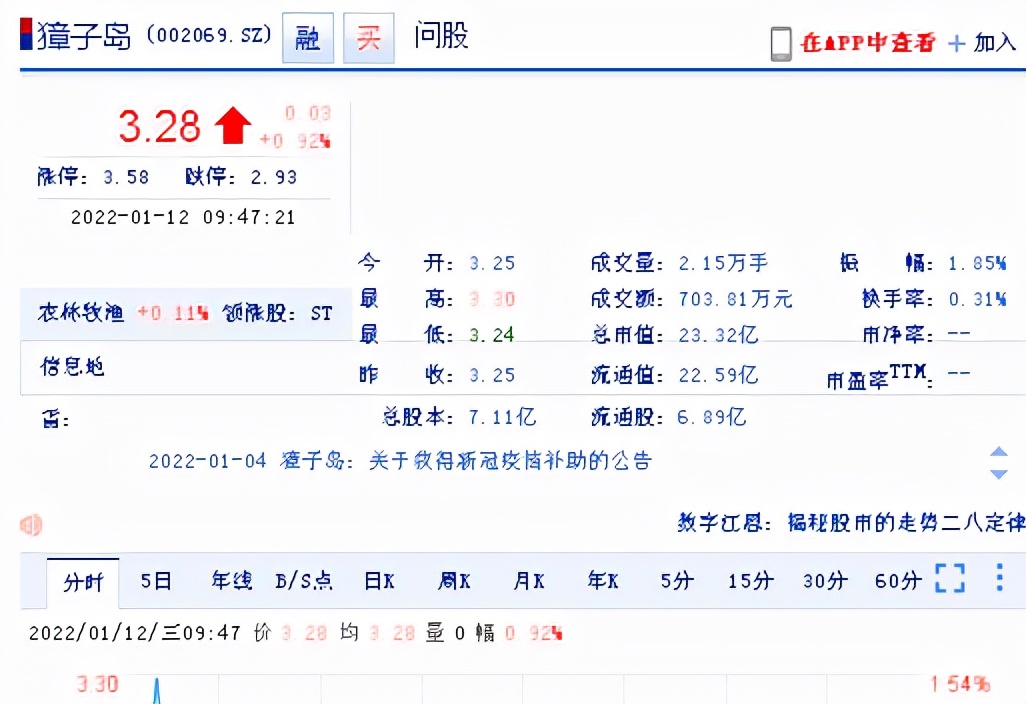Click the 加入 add-to-watchlist text

coord(995,43)
